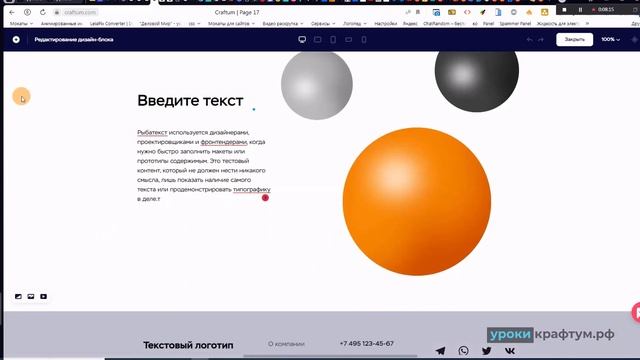This screenshot has height=360, width=640.
Task: Click the browser reload icon
Action: coord(43,12)
